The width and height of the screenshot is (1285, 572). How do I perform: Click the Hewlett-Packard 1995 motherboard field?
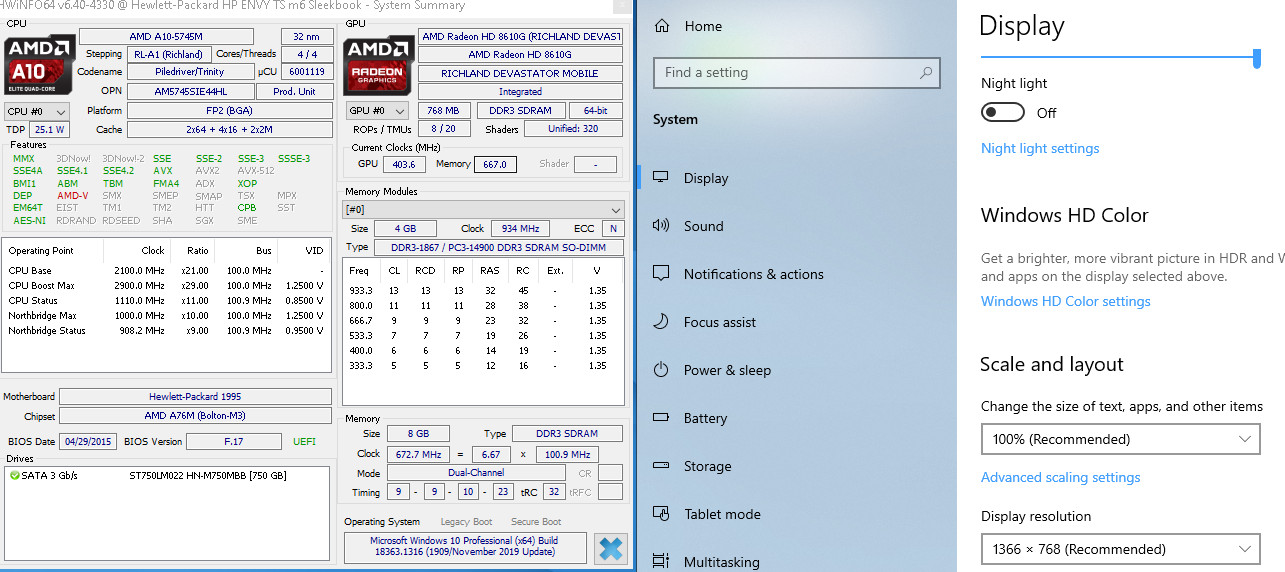196,396
